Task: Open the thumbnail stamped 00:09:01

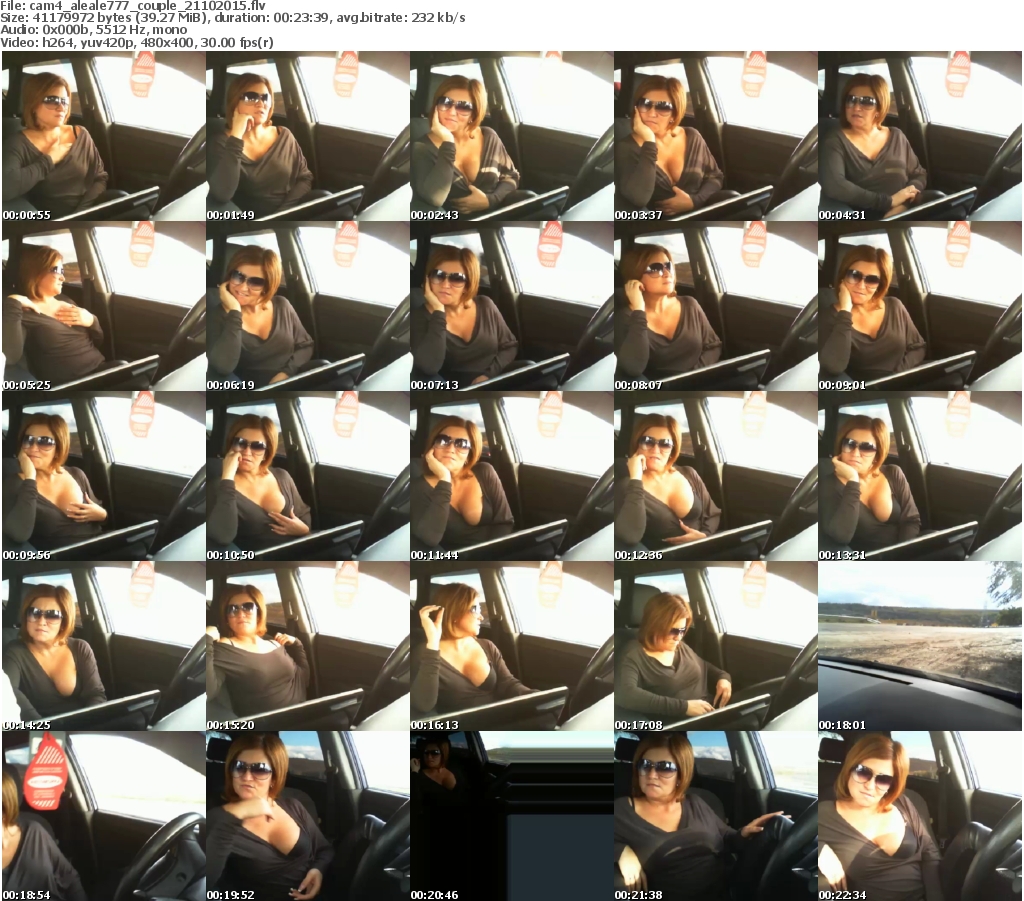Action: point(920,306)
